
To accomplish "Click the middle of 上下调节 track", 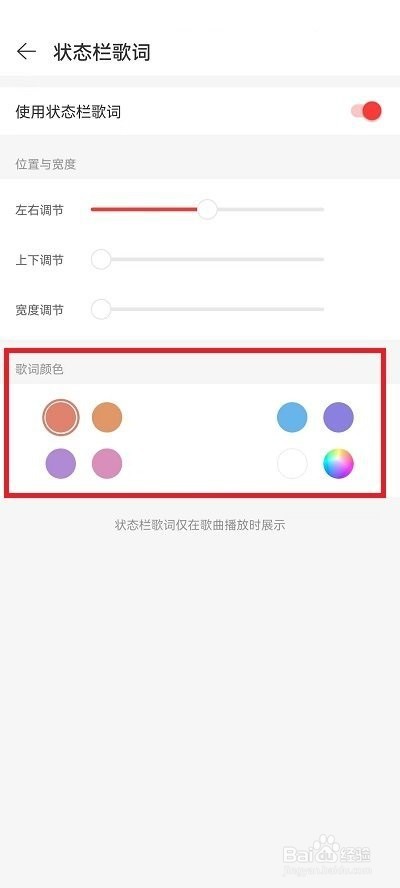I will tap(207, 259).
